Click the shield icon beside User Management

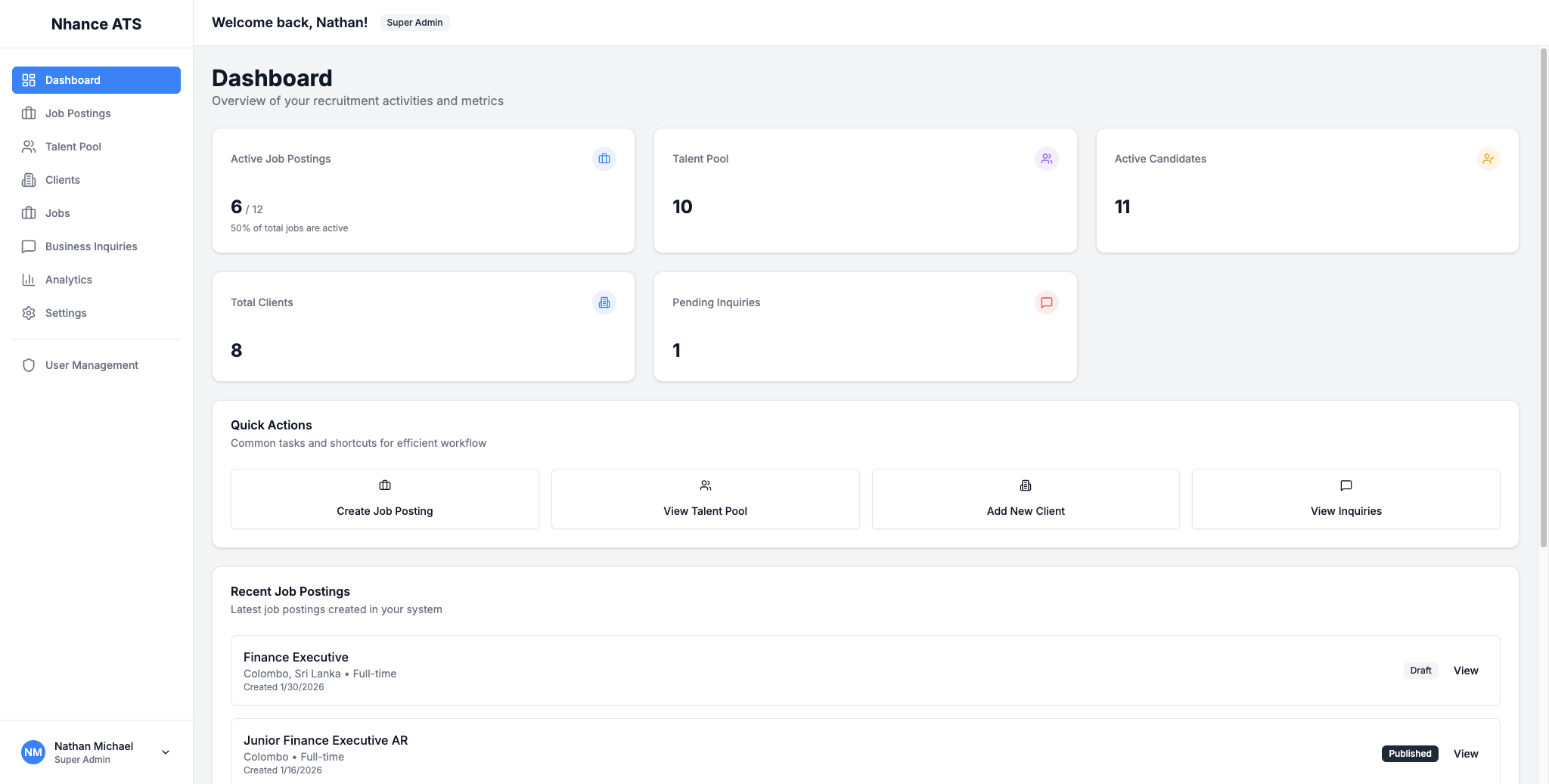coord(29,365)
